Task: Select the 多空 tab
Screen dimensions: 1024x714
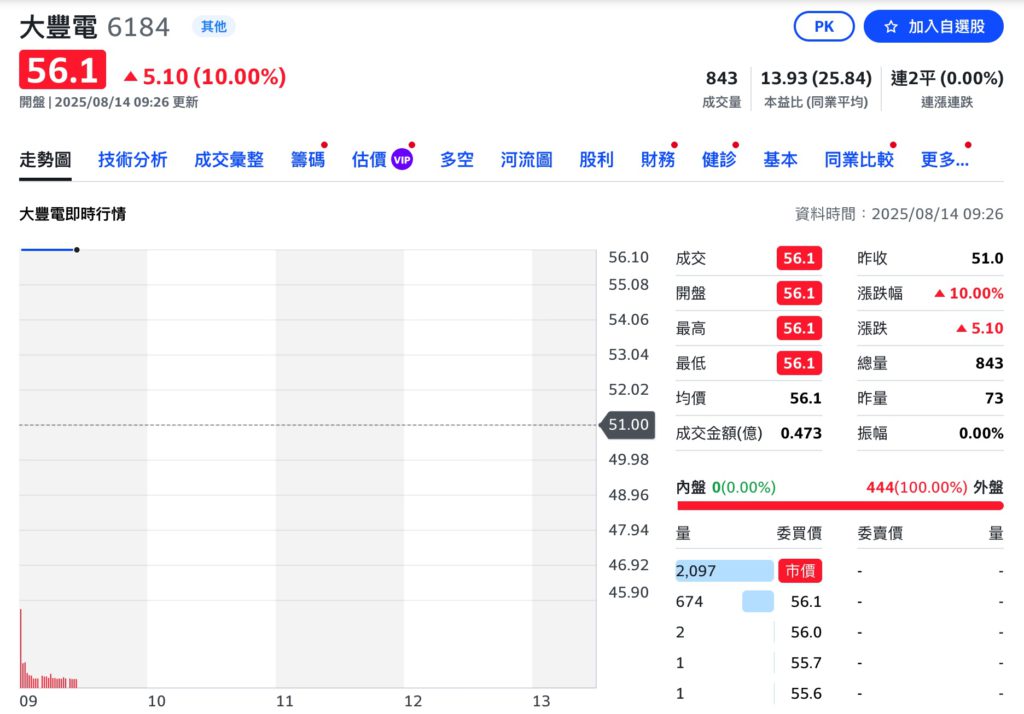Action: [457, 159]
